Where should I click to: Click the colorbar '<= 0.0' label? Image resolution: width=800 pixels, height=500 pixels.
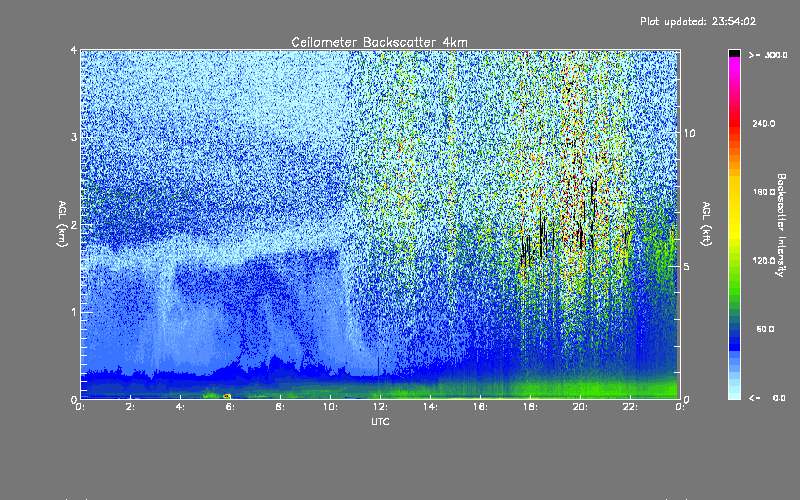(x=767, y=398)
